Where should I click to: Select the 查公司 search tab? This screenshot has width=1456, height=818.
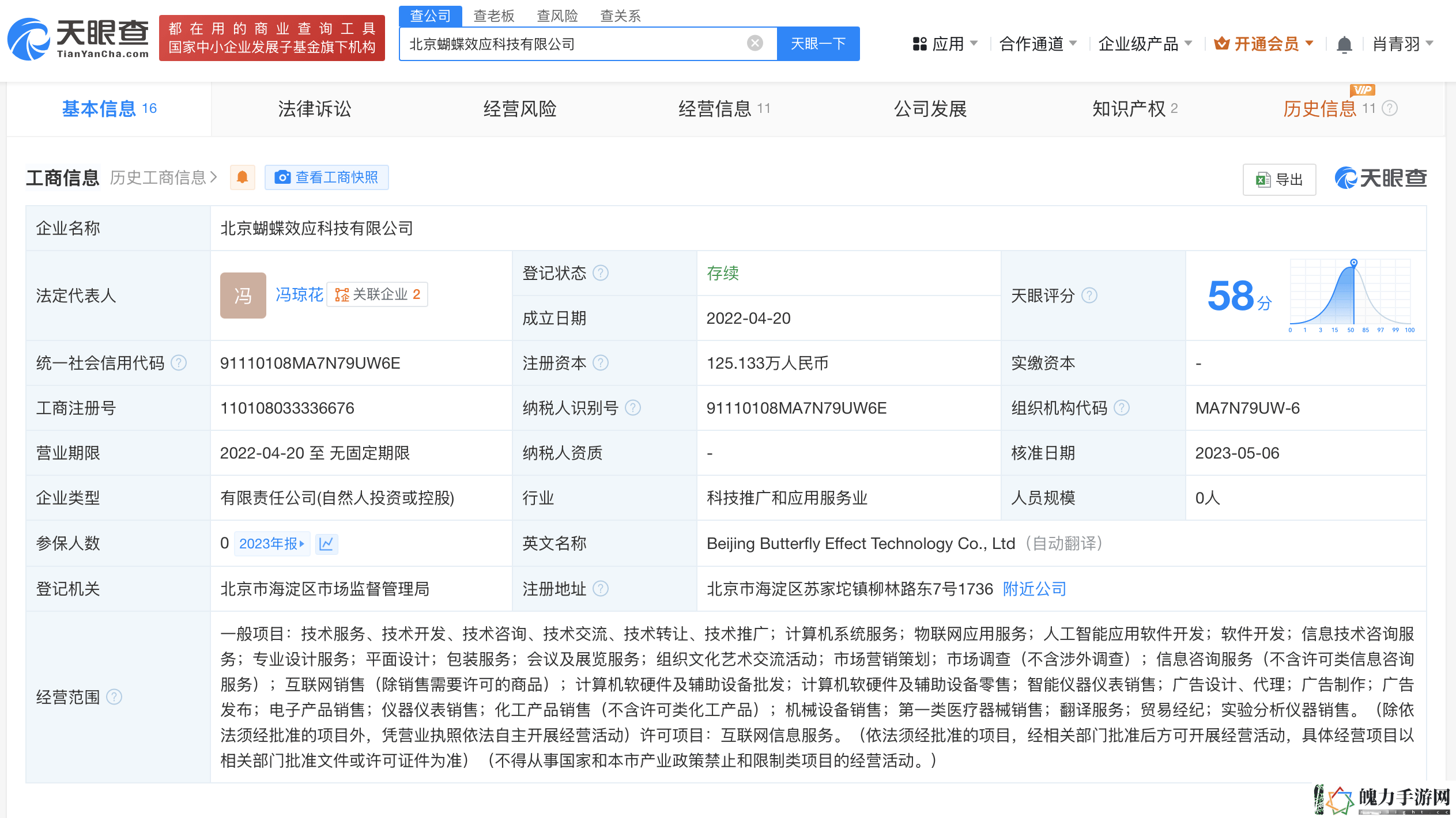pyautogui.click(x=430, y=16)
